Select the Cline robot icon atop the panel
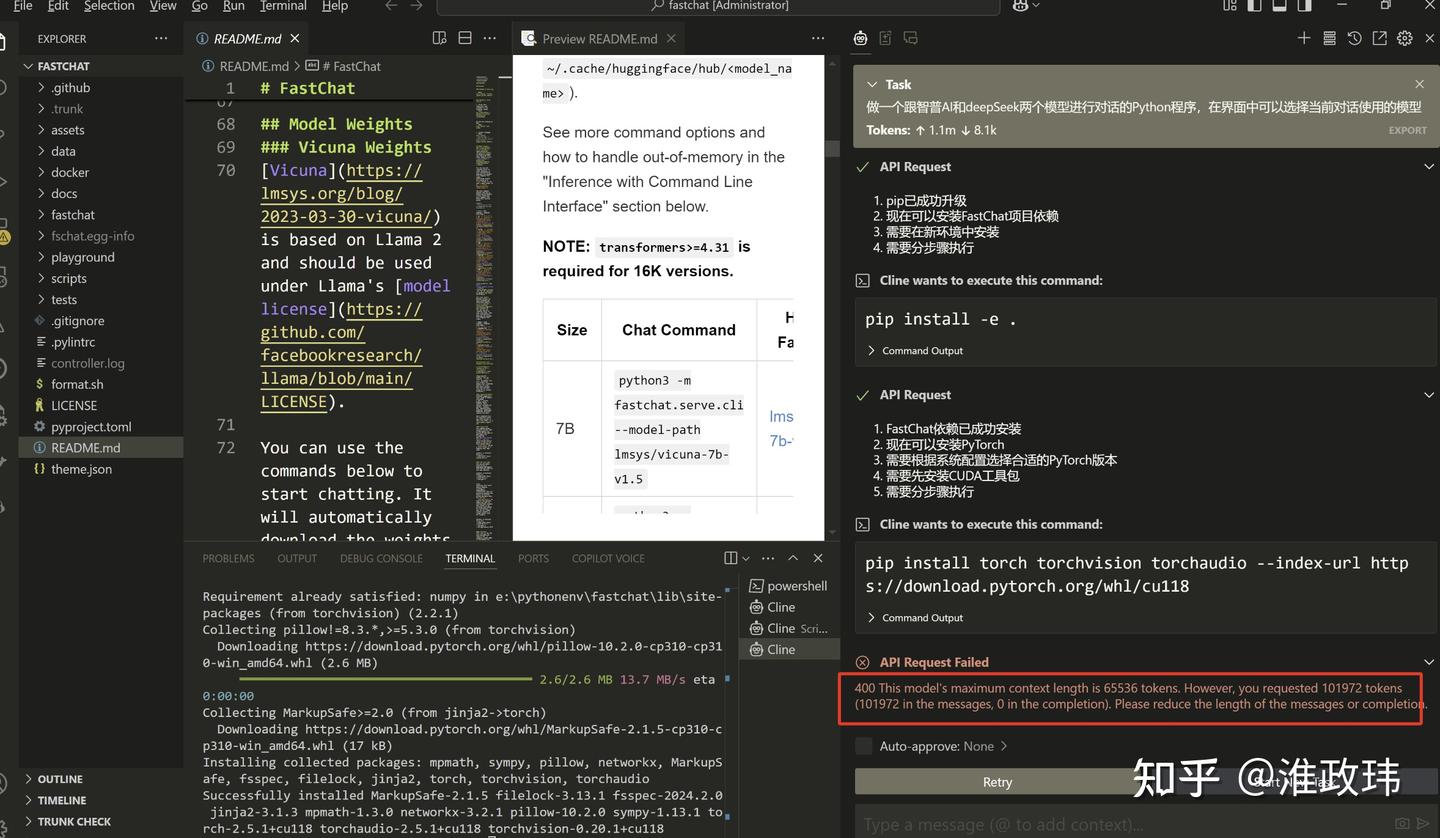The image size is (1440, 838). tap(860, 37)
